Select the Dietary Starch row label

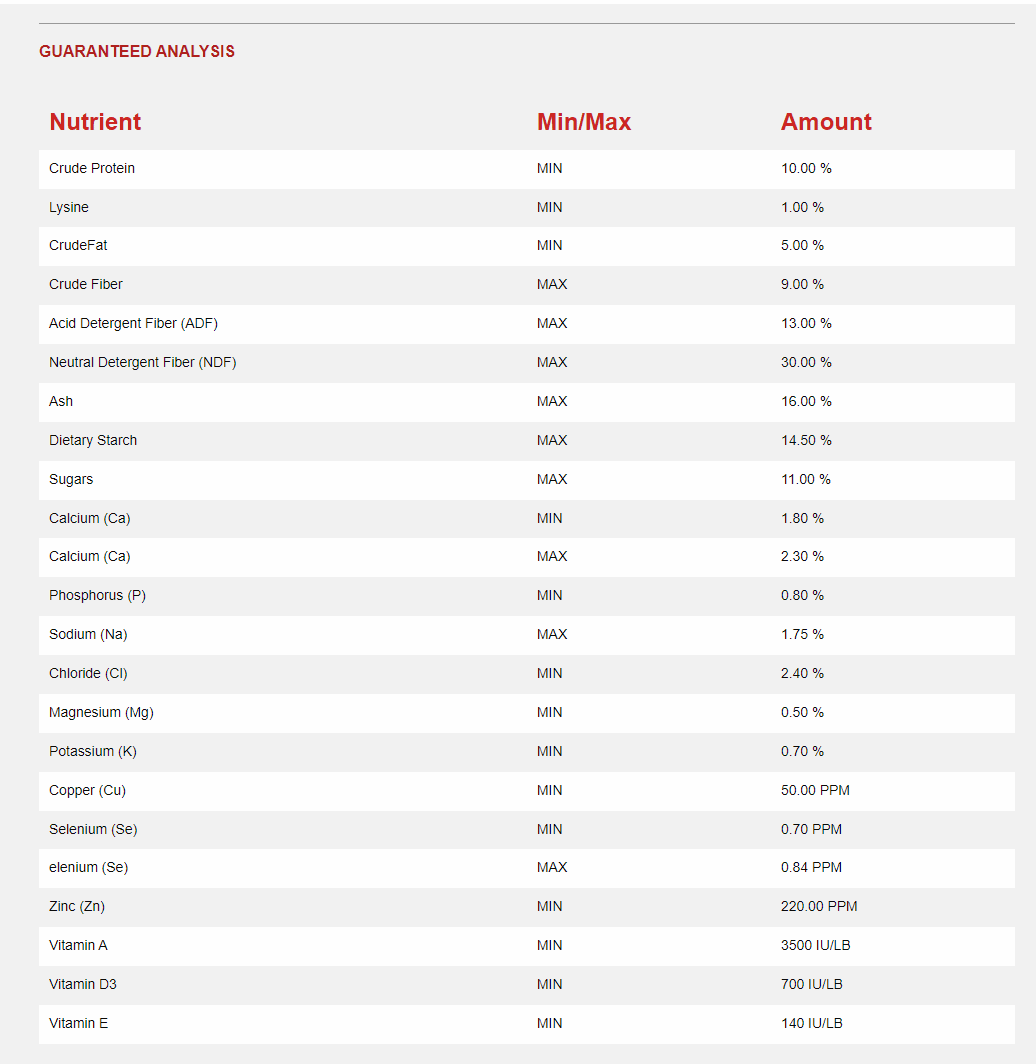coord(93,440)
